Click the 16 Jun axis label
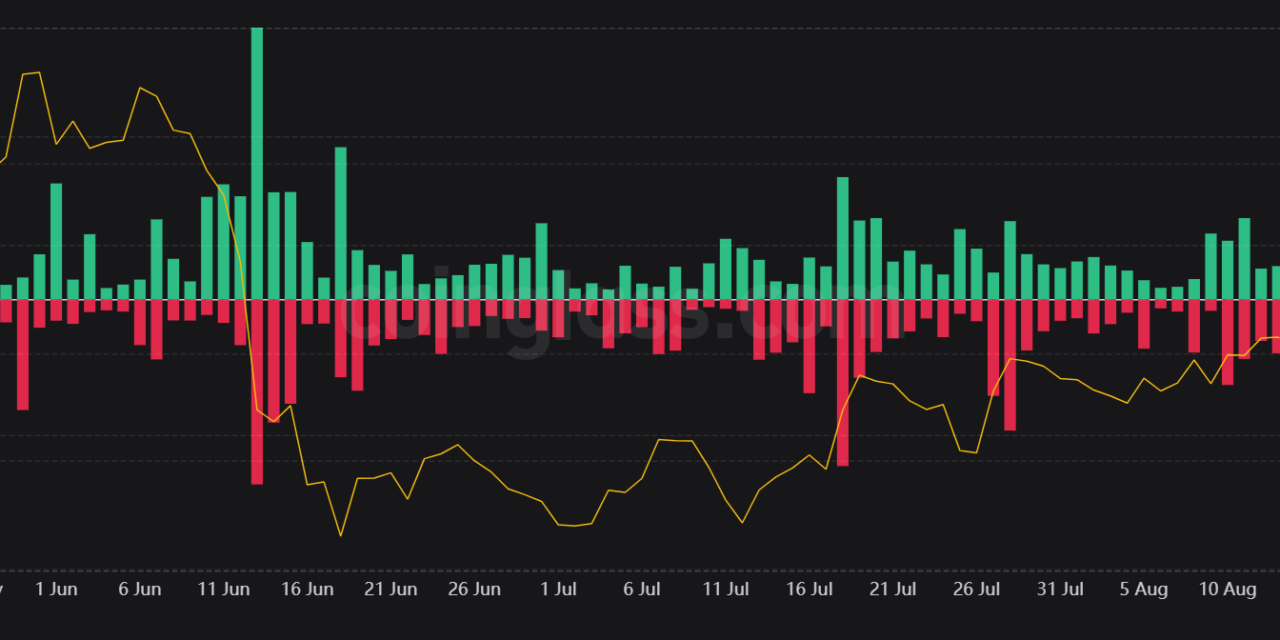The width and height of the screenshot is (1280, 640). [x=306, y=589]
